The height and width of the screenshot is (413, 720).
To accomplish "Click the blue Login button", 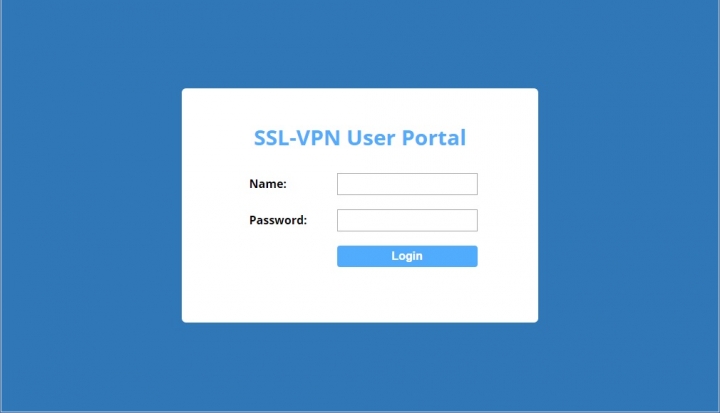I will tap(407, 256).
